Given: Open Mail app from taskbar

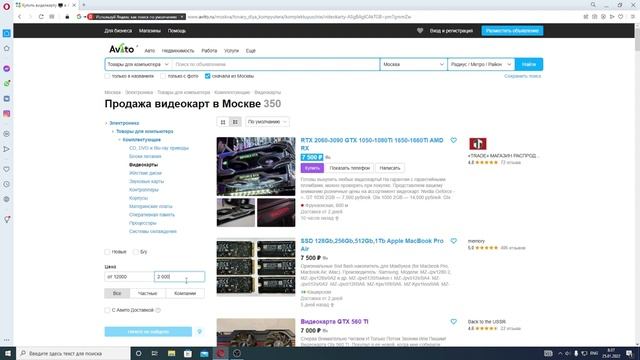Looking at the screenshot, I should [x=204, y=353].
